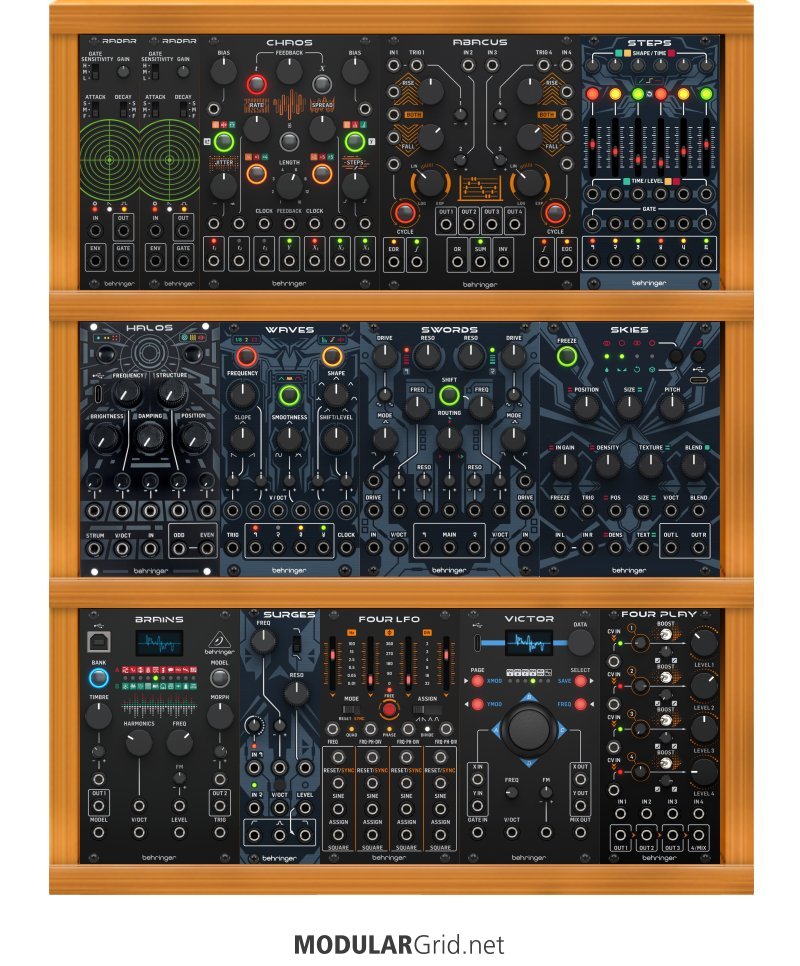Click the blue Bank button on Brains
800x966 pixels.
tap(99, 678)
